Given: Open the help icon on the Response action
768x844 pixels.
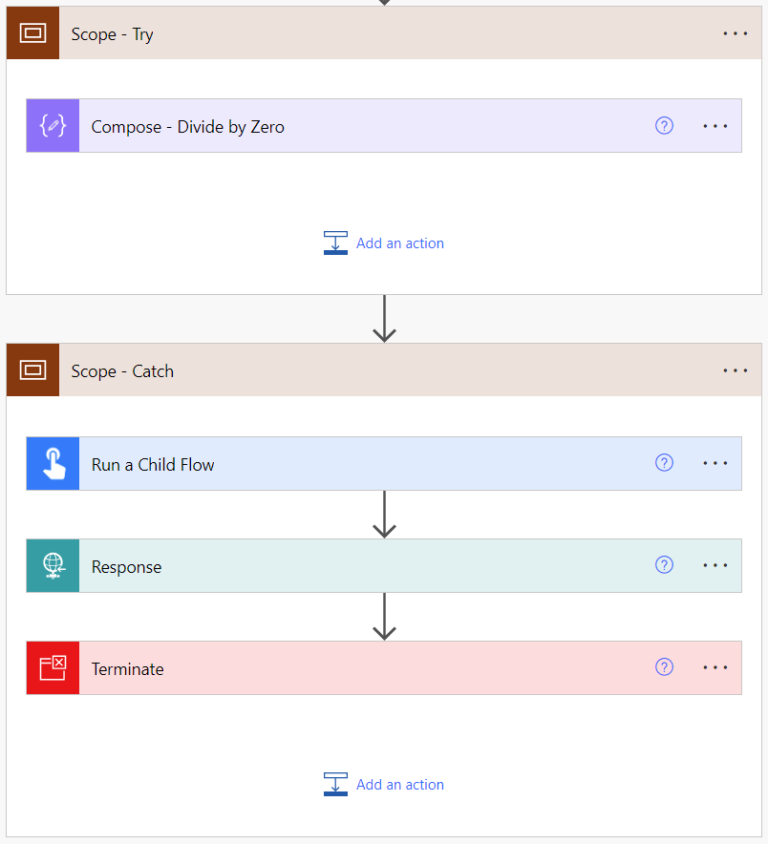Looking at the screenshot, I should click(x=664, y=565).
